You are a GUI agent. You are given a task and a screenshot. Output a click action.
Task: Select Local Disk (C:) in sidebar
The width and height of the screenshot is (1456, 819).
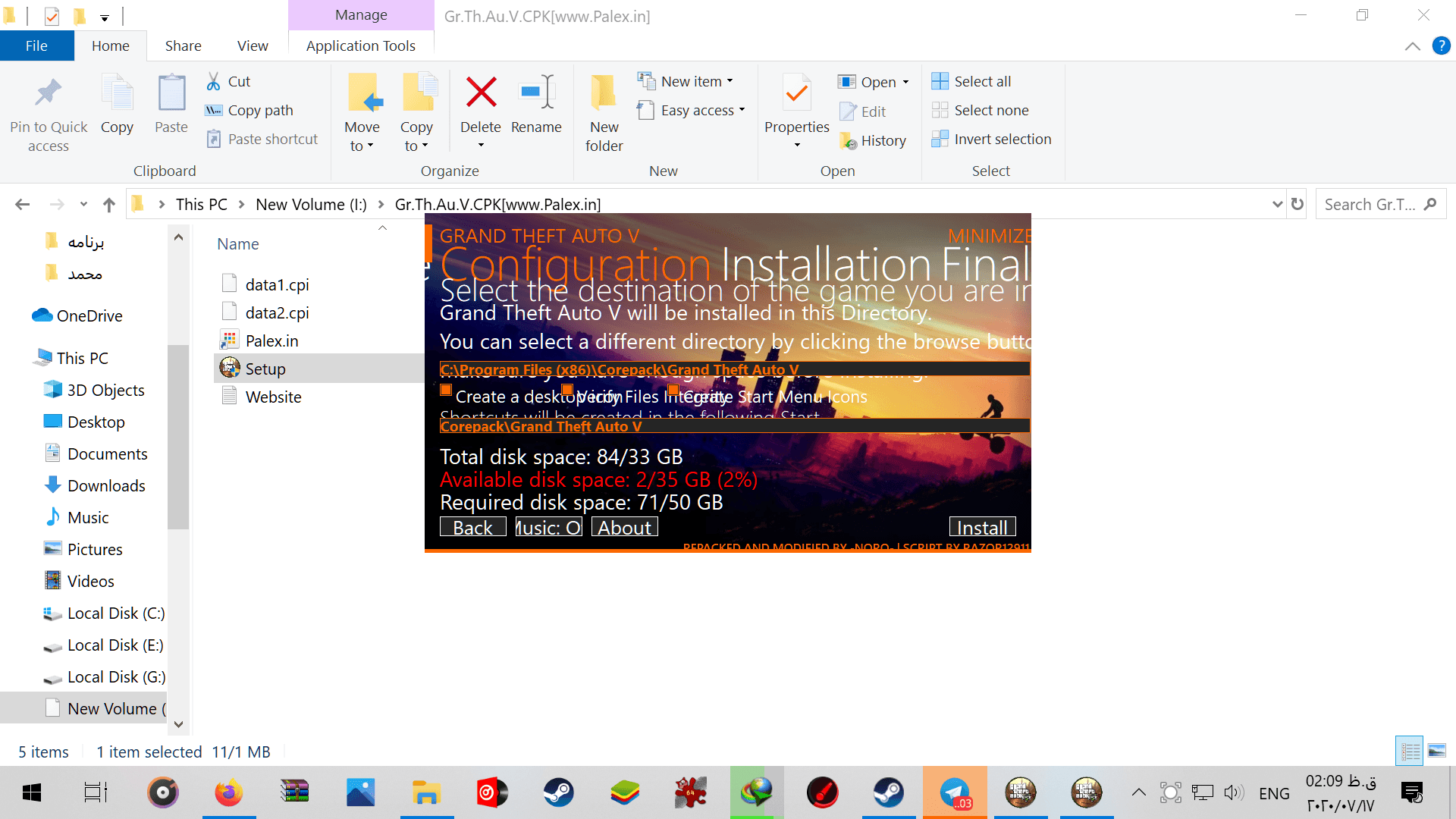pos(115,613)
